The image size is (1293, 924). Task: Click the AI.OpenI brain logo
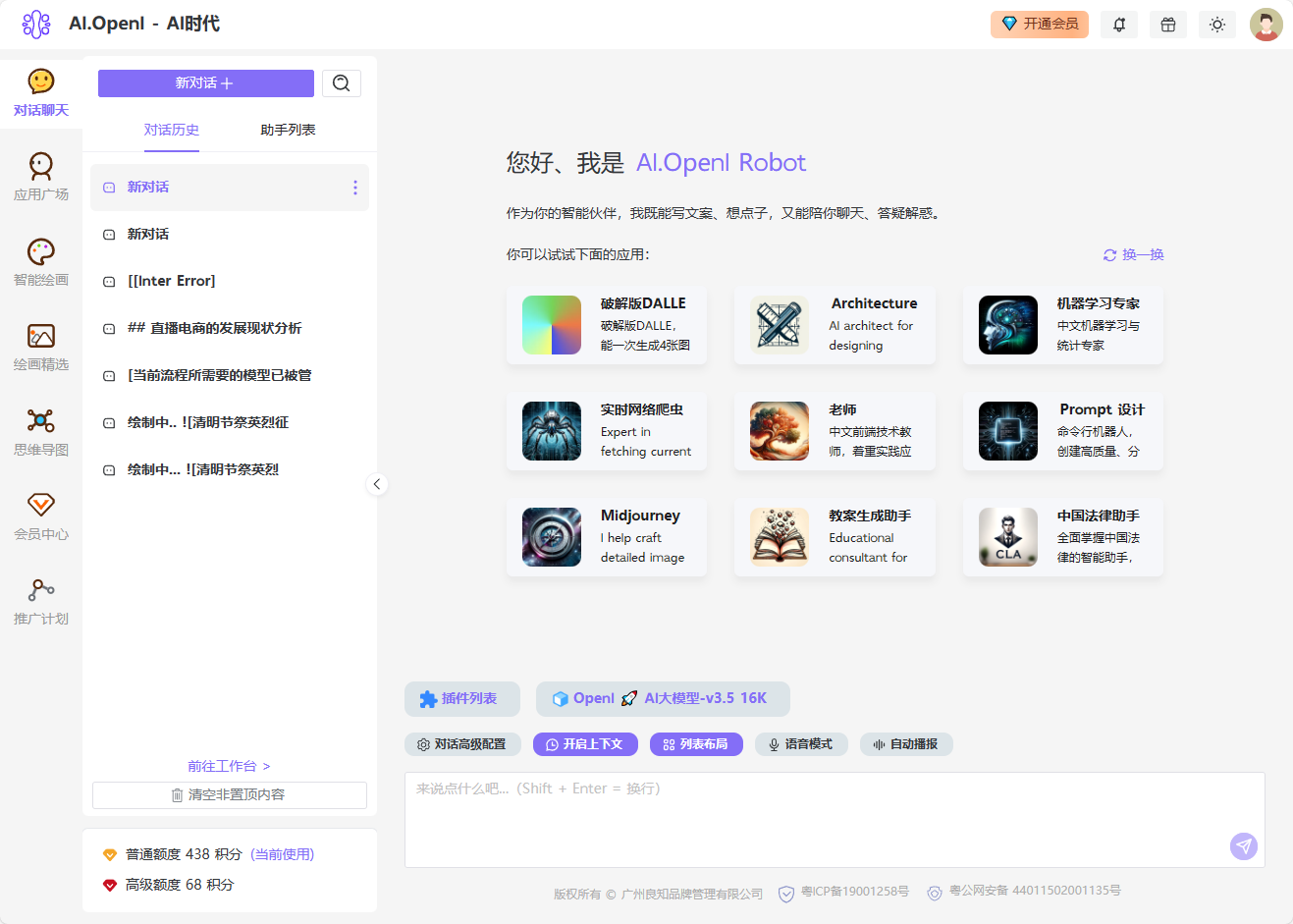36,24
